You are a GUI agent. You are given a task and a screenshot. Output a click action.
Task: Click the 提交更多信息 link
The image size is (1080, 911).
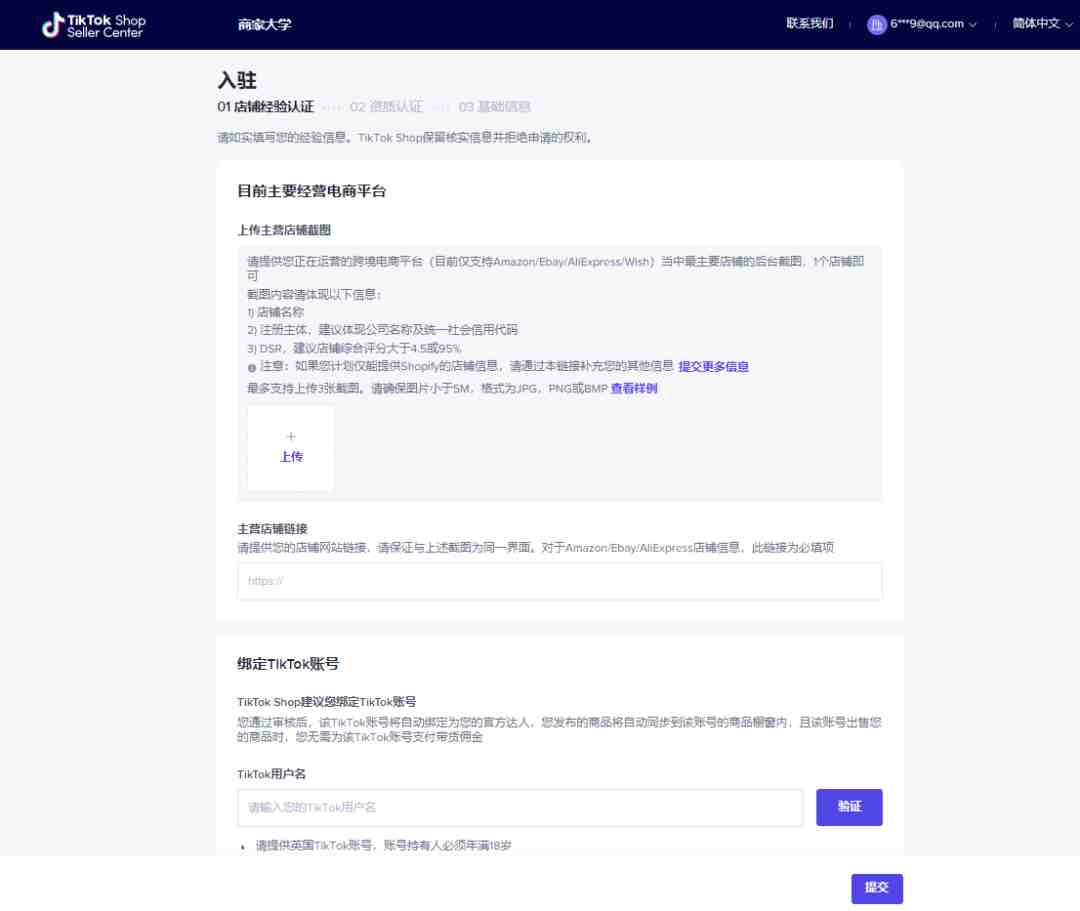(x=714, y=366)
